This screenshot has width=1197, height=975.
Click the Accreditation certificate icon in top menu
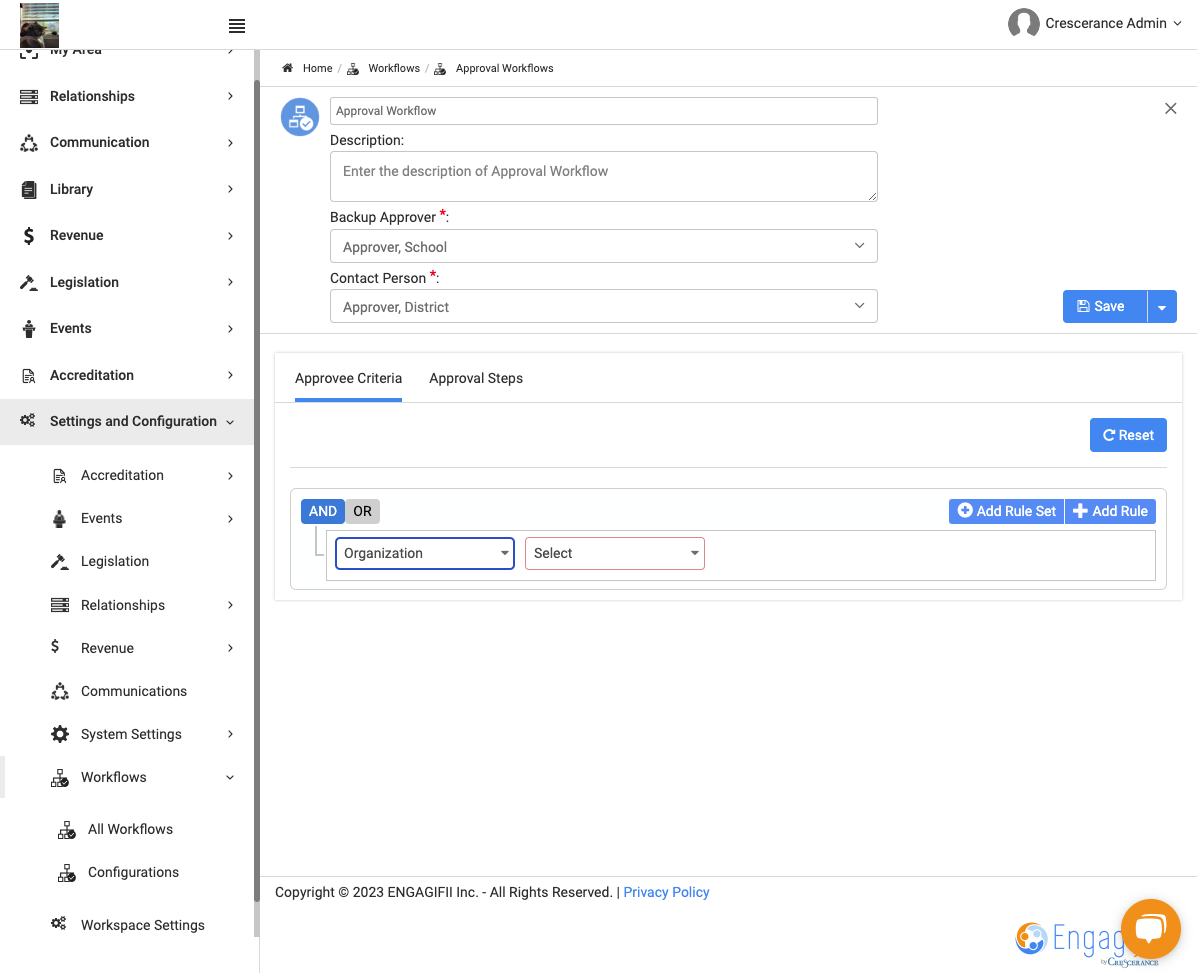[29, 376]
